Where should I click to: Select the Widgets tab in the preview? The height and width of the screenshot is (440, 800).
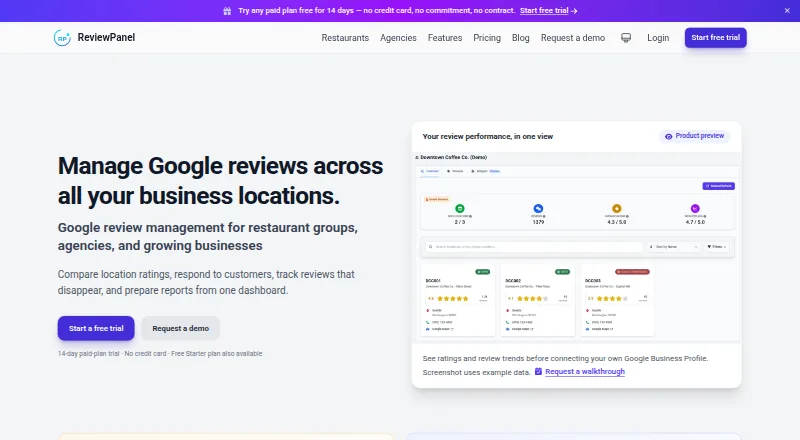click(485, 171)
